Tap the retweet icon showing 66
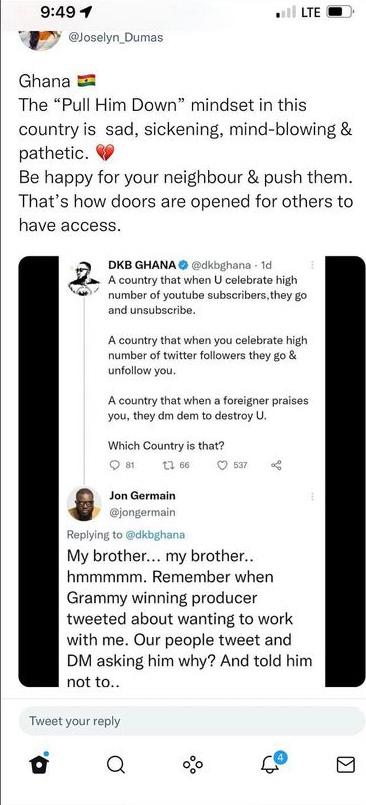The image size is (366, 805). [x=176, y=465]
